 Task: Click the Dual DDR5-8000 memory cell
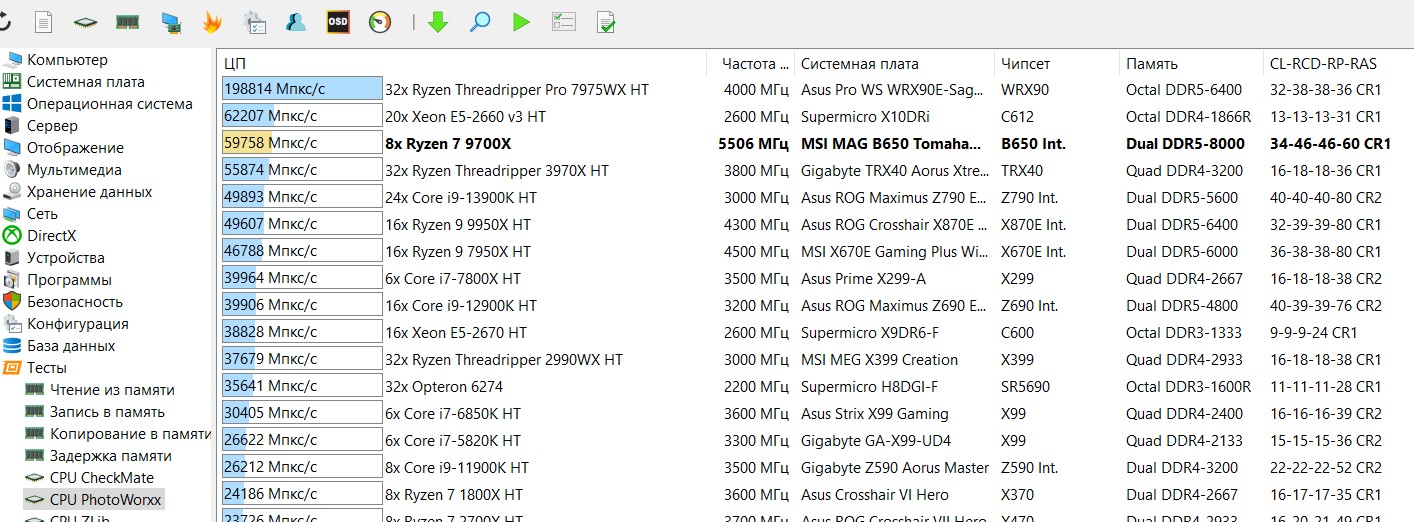click(1185, 144)
